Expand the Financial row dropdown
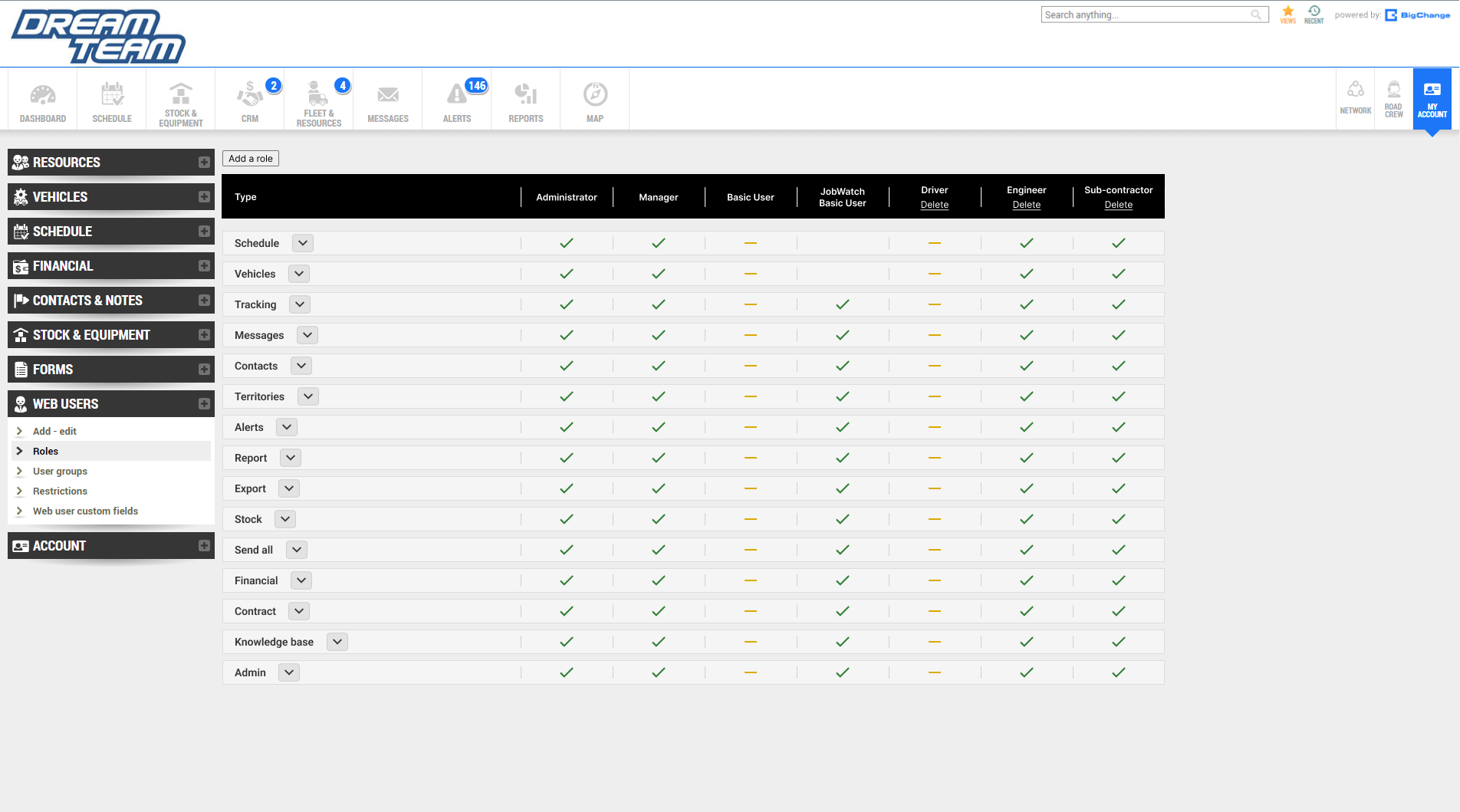 [x=301, y=580]
